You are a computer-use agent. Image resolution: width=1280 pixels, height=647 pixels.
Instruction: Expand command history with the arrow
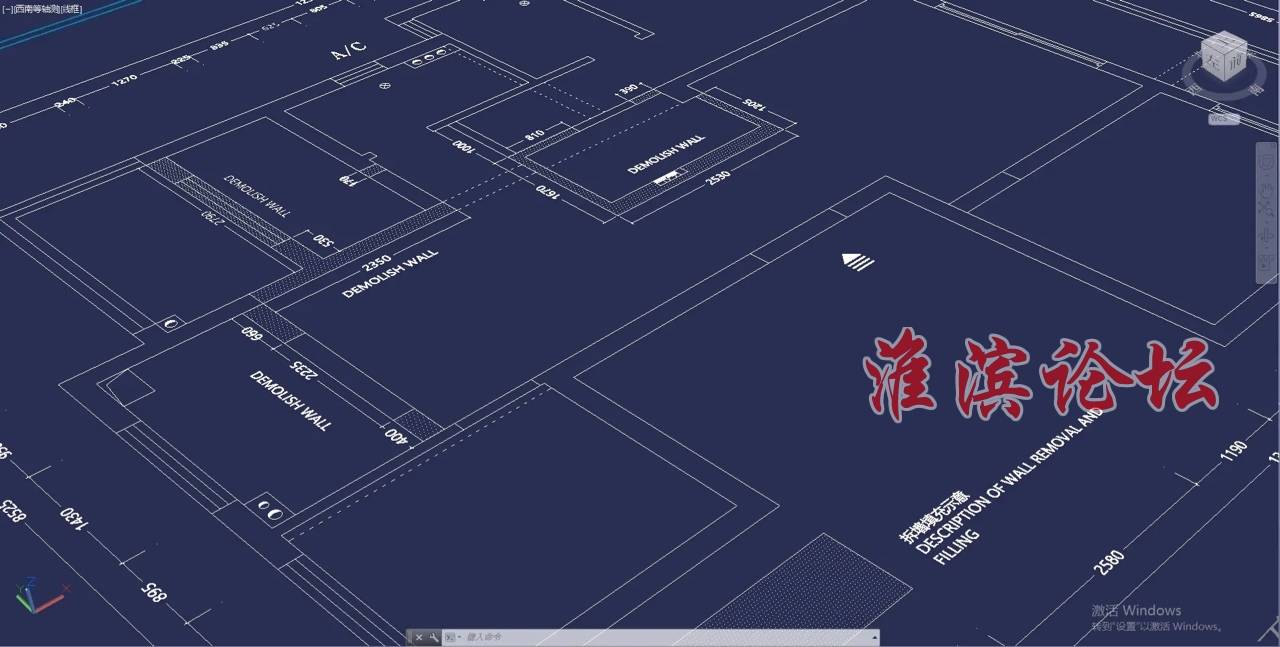[x=875, y=637]
